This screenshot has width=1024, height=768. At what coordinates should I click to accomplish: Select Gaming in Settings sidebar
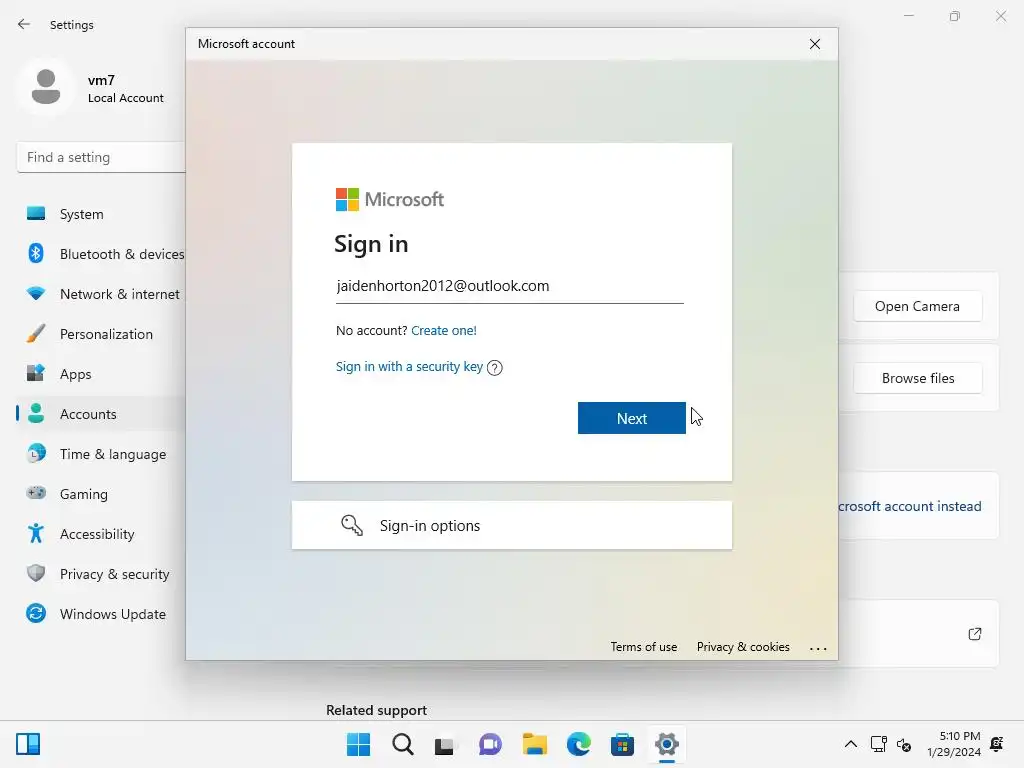[x=103, y=493]
